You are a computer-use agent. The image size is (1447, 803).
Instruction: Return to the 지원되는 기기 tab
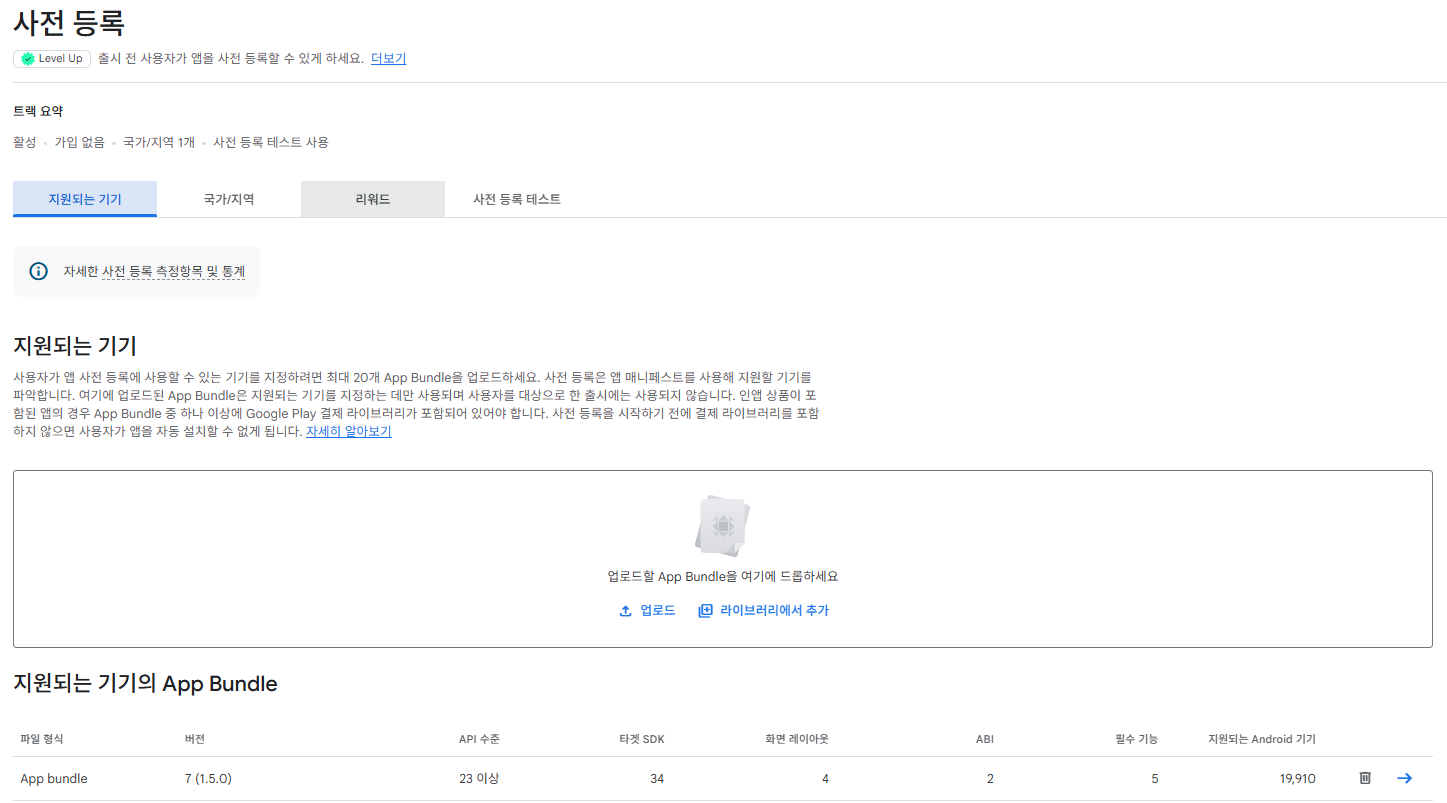pyautogui.click(x=84, y=198)
